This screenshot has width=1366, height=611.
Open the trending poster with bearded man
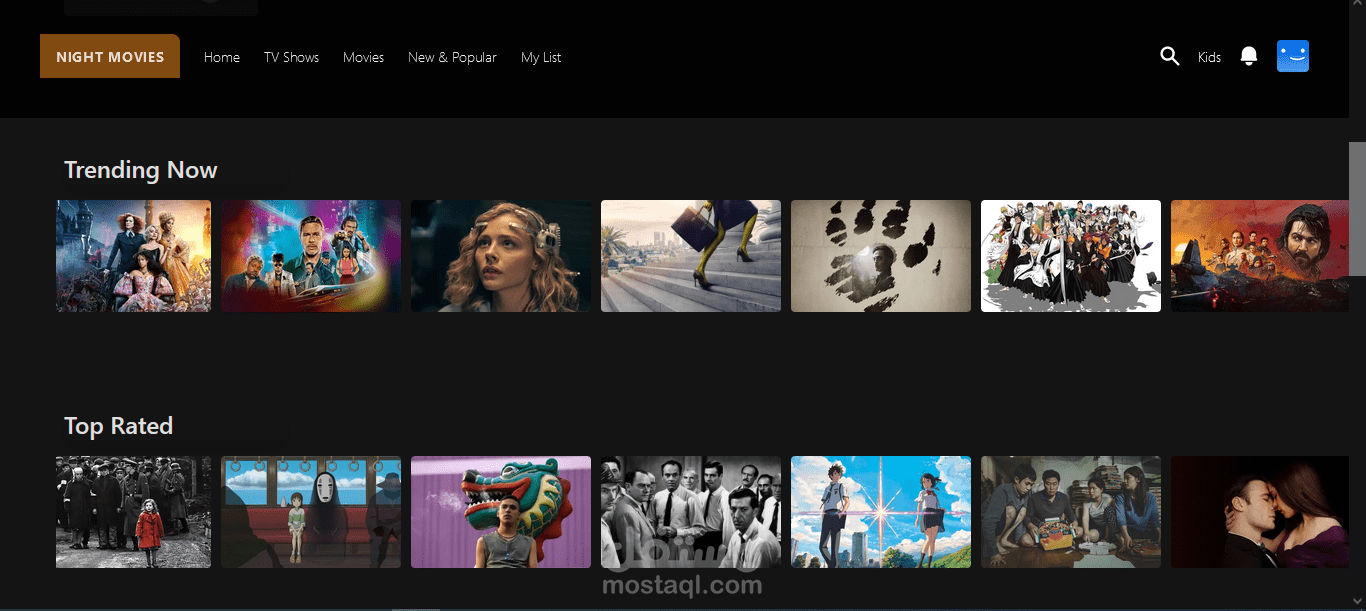point(1260,256)
